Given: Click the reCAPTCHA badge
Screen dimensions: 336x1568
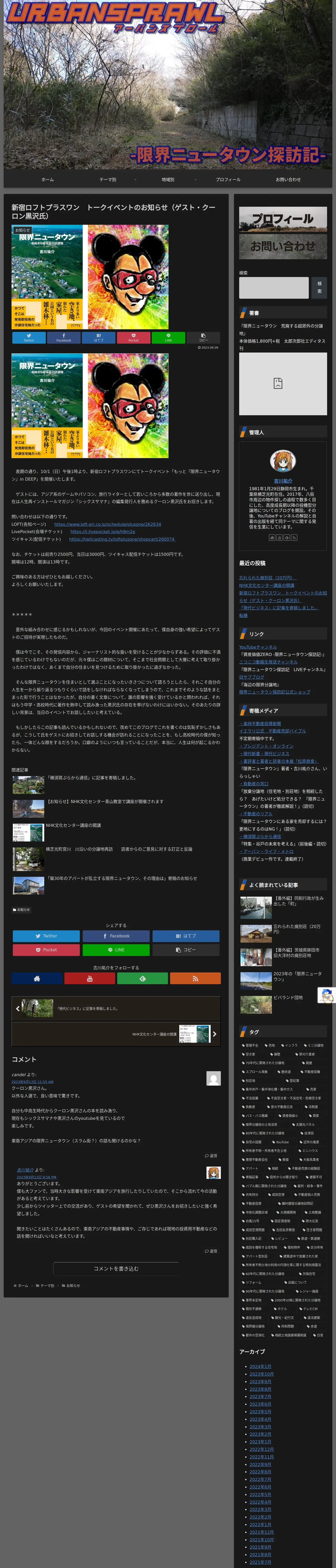Looking at the screenshot, I should click(327, 995).
